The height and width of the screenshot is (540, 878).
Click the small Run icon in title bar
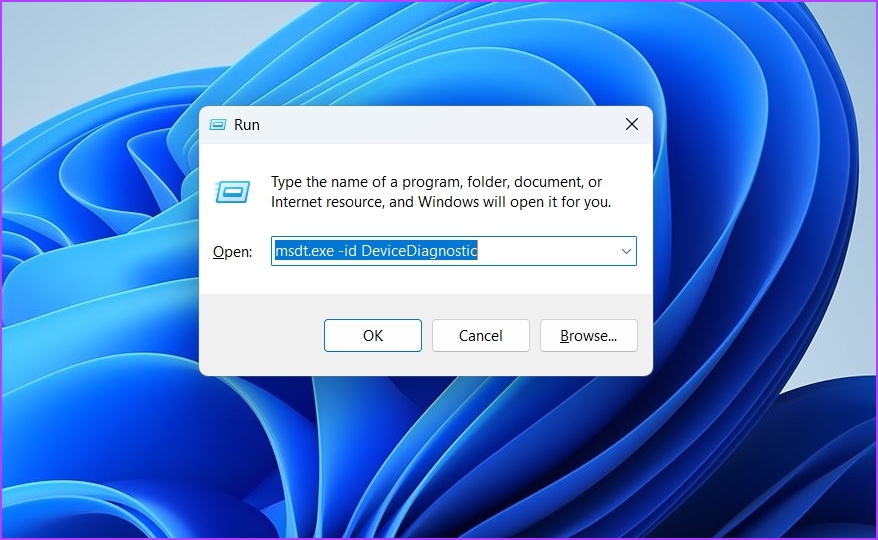click(x=217, y=124)
